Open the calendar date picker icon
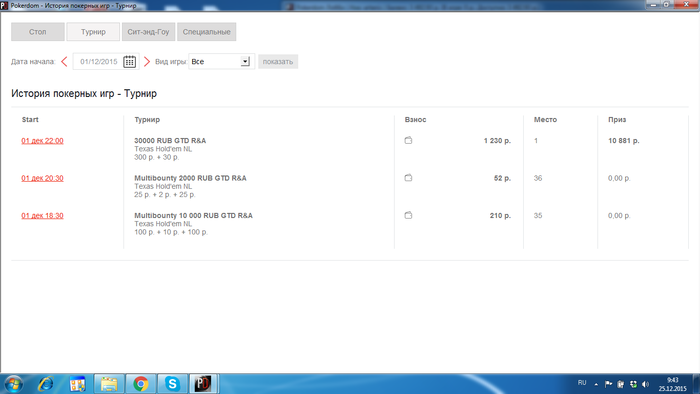The image size is (700, 394). [129, 62]
